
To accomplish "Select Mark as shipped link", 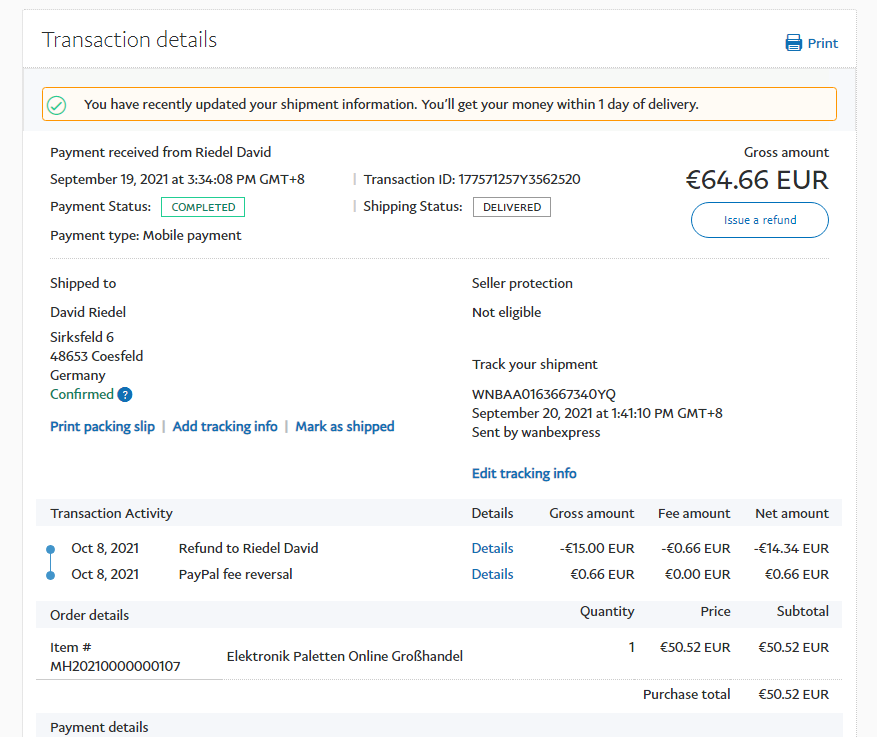I will (x=345, y=426).
